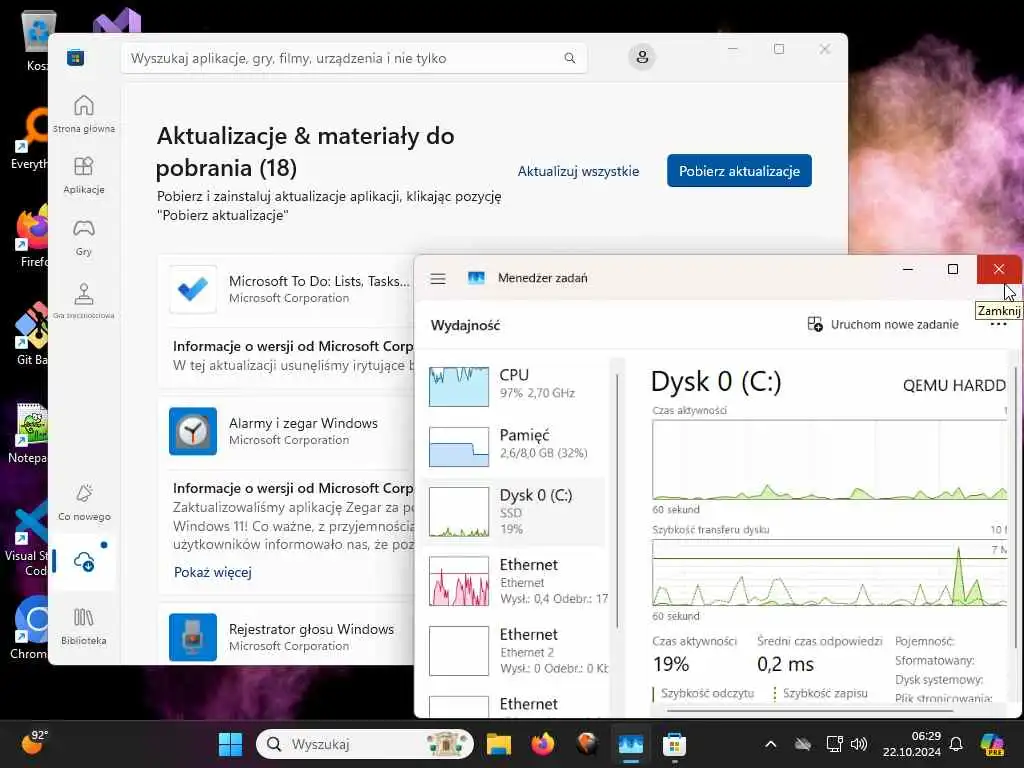Image resolution: width=1024 pixels, height=768 pixels.
Task: Open File Explorer from the taskbar
Action: point(499,744)
